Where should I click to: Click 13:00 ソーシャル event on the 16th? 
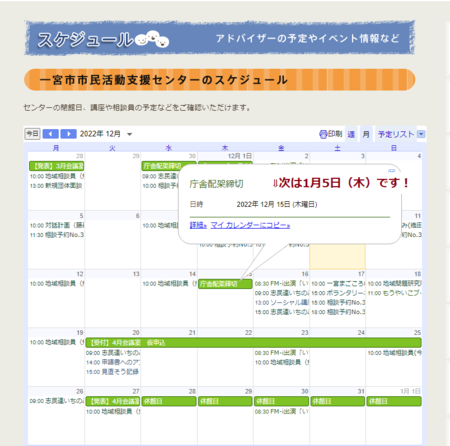coord(282,303)
